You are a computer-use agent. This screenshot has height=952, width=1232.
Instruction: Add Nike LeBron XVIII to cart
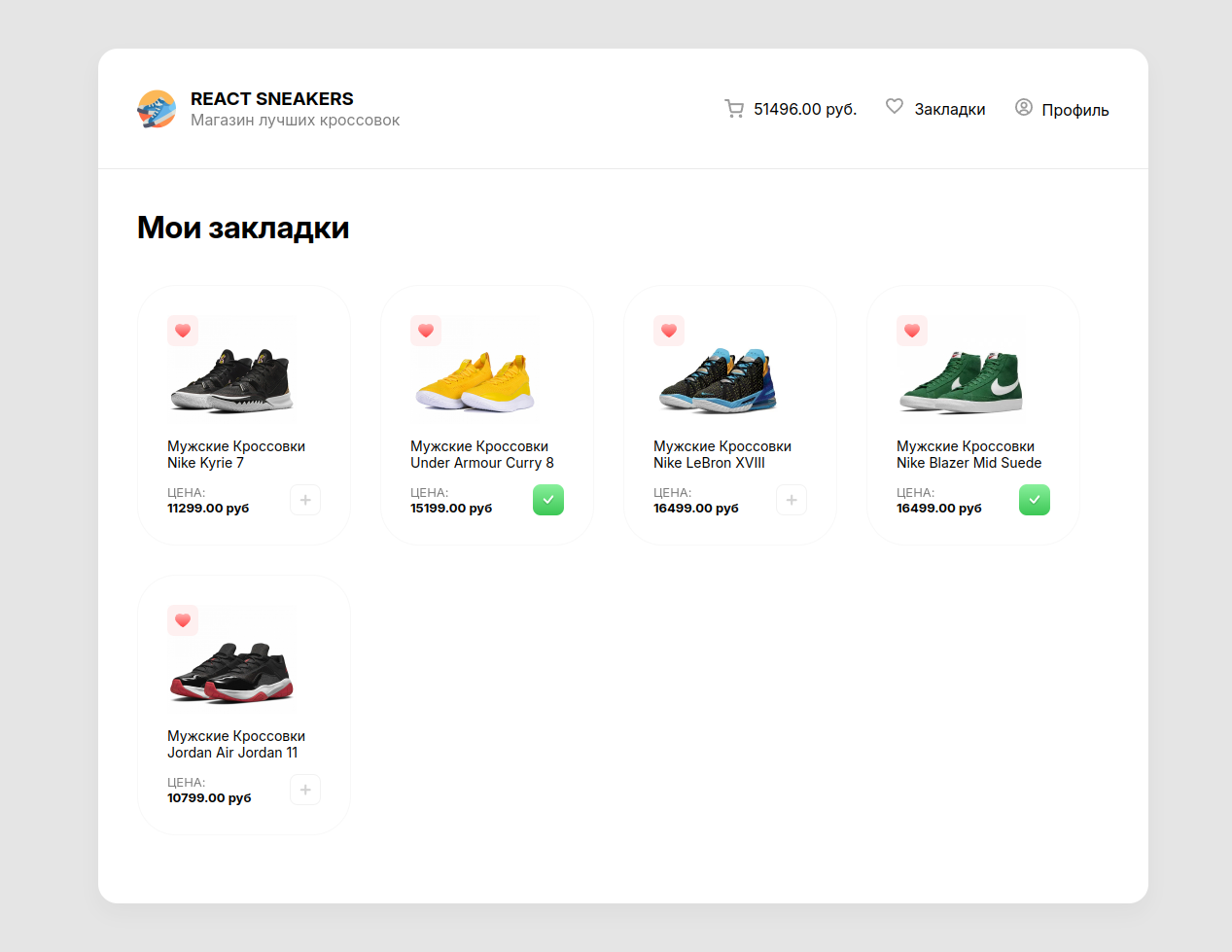(x=792, y=500)
